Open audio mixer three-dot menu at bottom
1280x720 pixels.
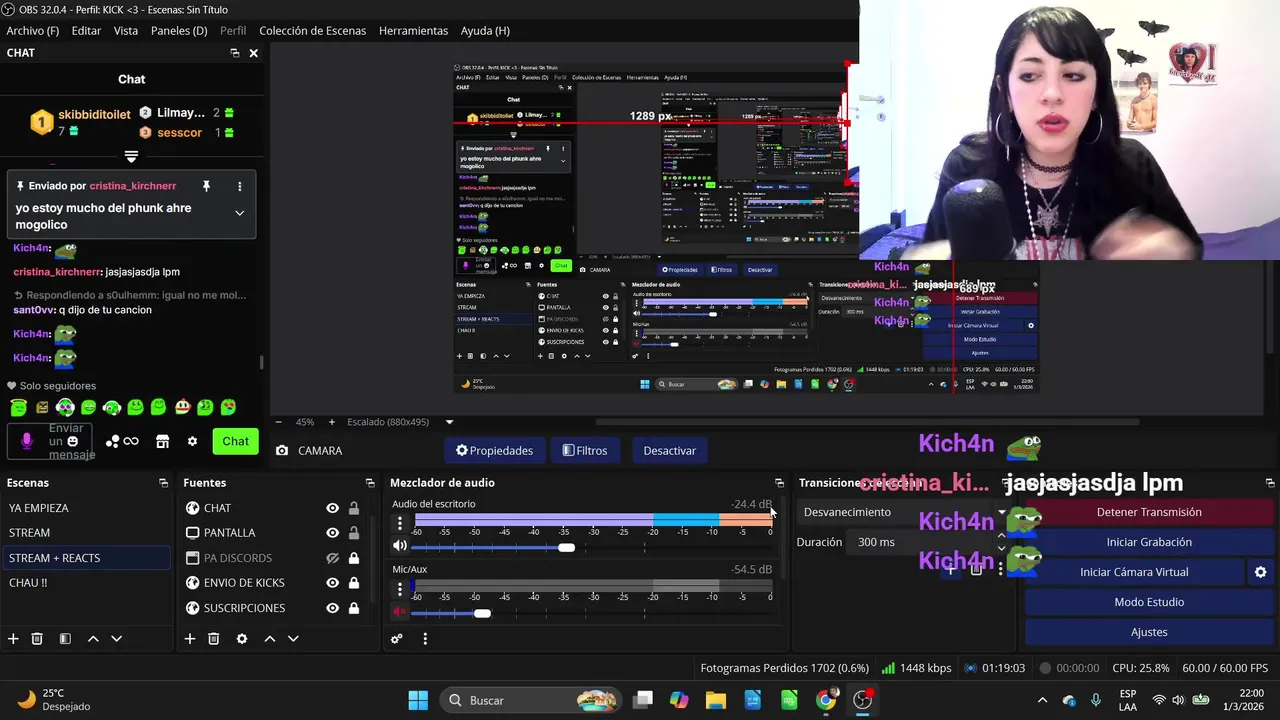pyautogui.click(x=425, y=639)
